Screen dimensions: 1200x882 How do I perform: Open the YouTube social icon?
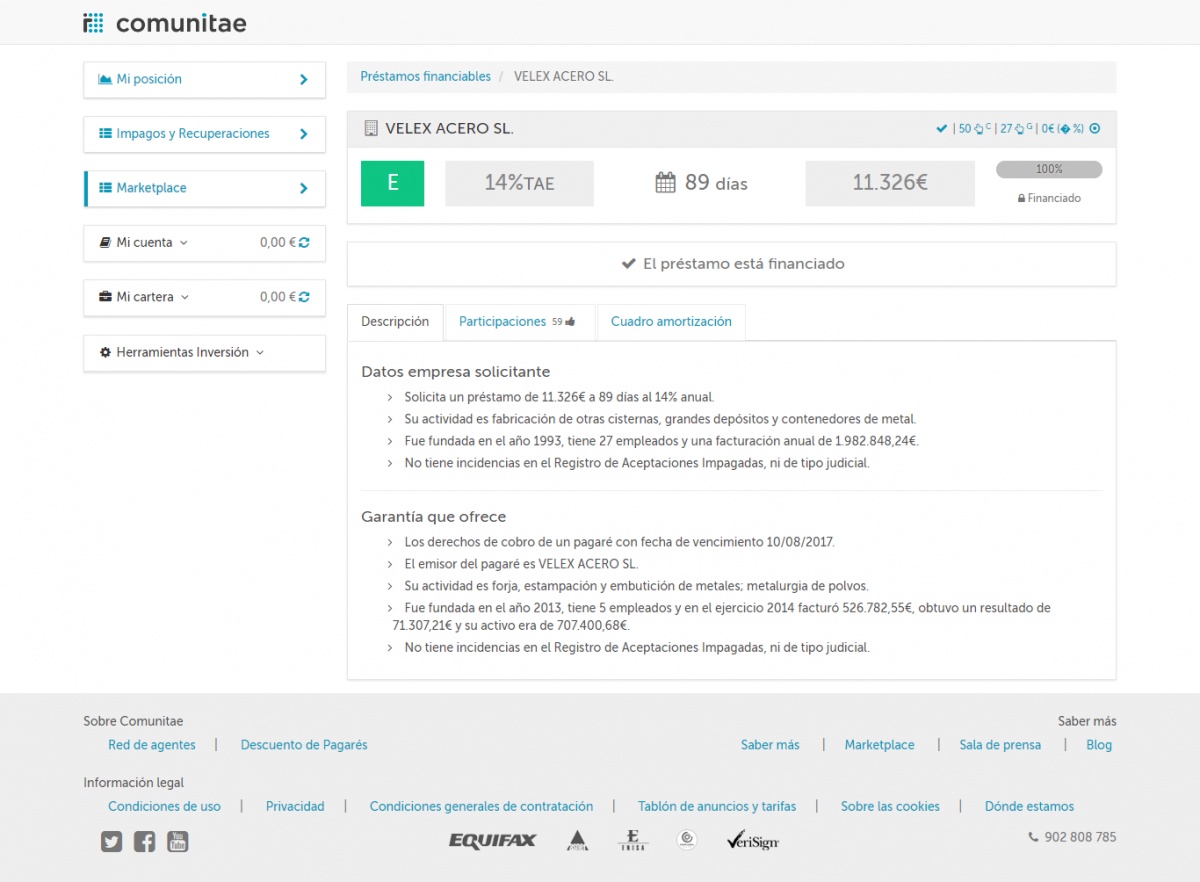coord(177,842)
